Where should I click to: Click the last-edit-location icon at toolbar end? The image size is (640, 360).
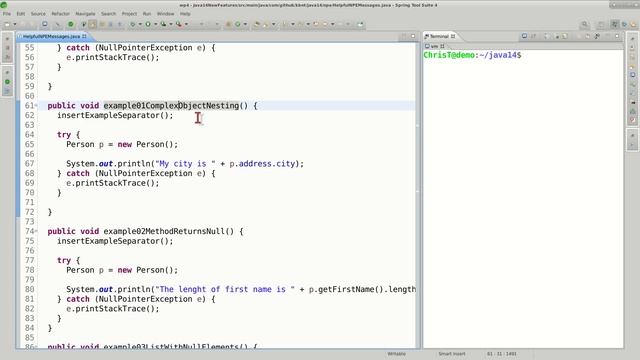point(360,24)
